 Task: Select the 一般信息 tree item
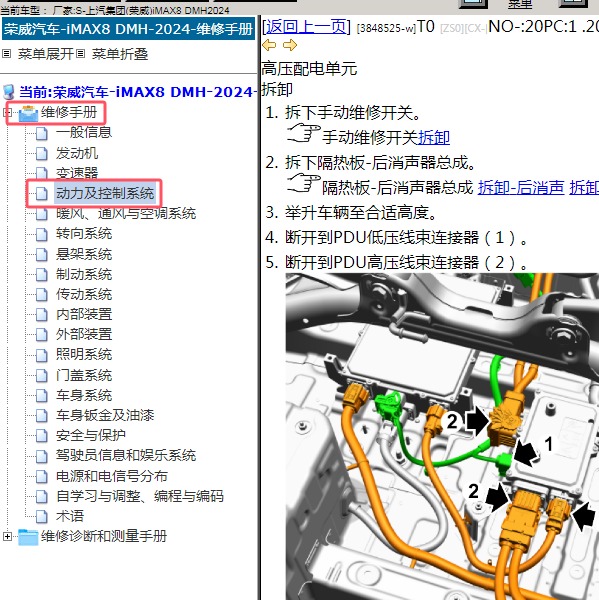pos(84,132)
